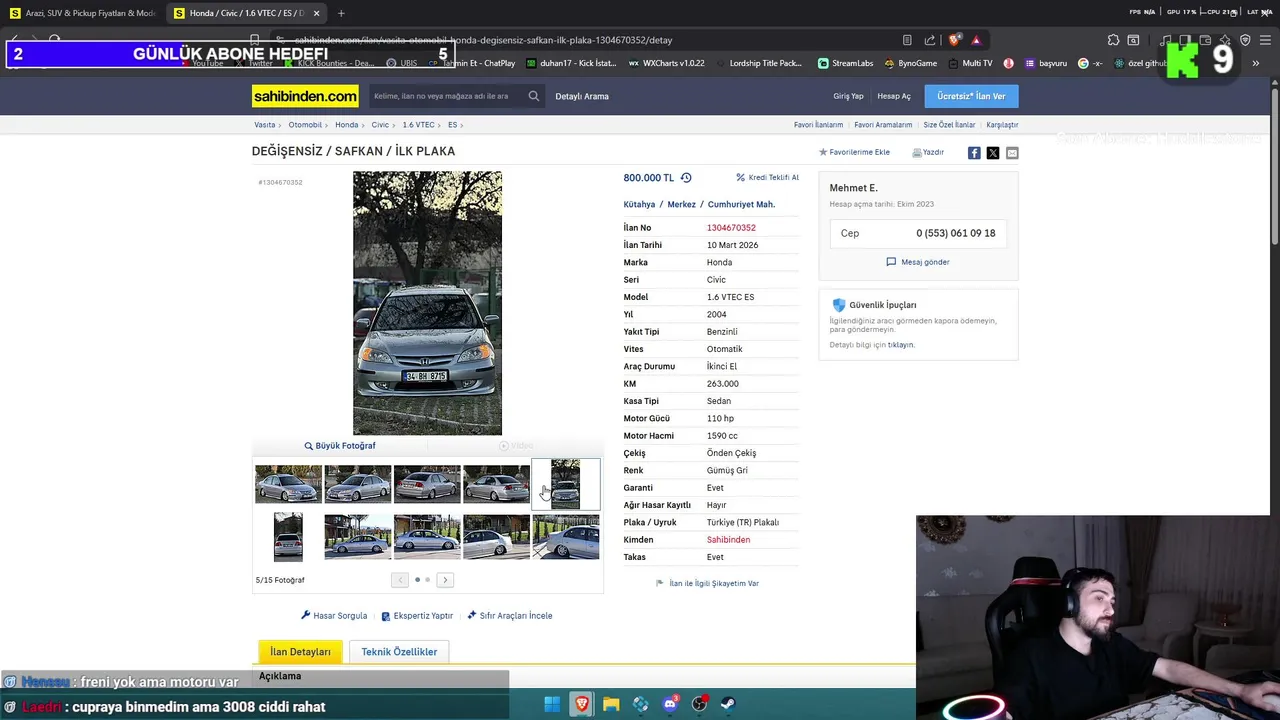Click the tıklayın link in Güvenlik İpuçları
The height and width of the screenshot is (720, 1280).
point(901,345)
